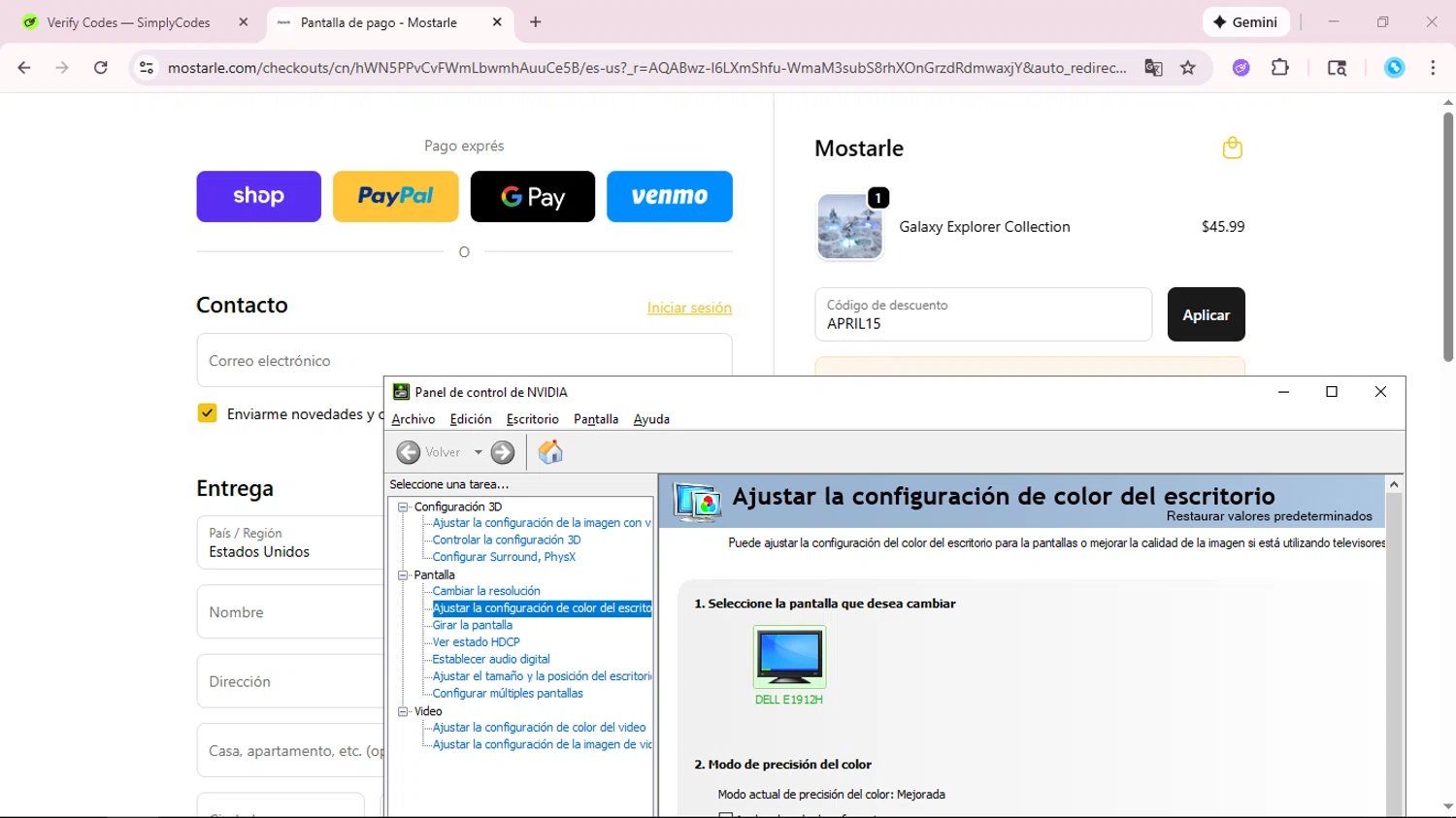The width and height of the screenshot is (1456, 818).
Task: Click Aplicar discount button
Action: 1207,314
